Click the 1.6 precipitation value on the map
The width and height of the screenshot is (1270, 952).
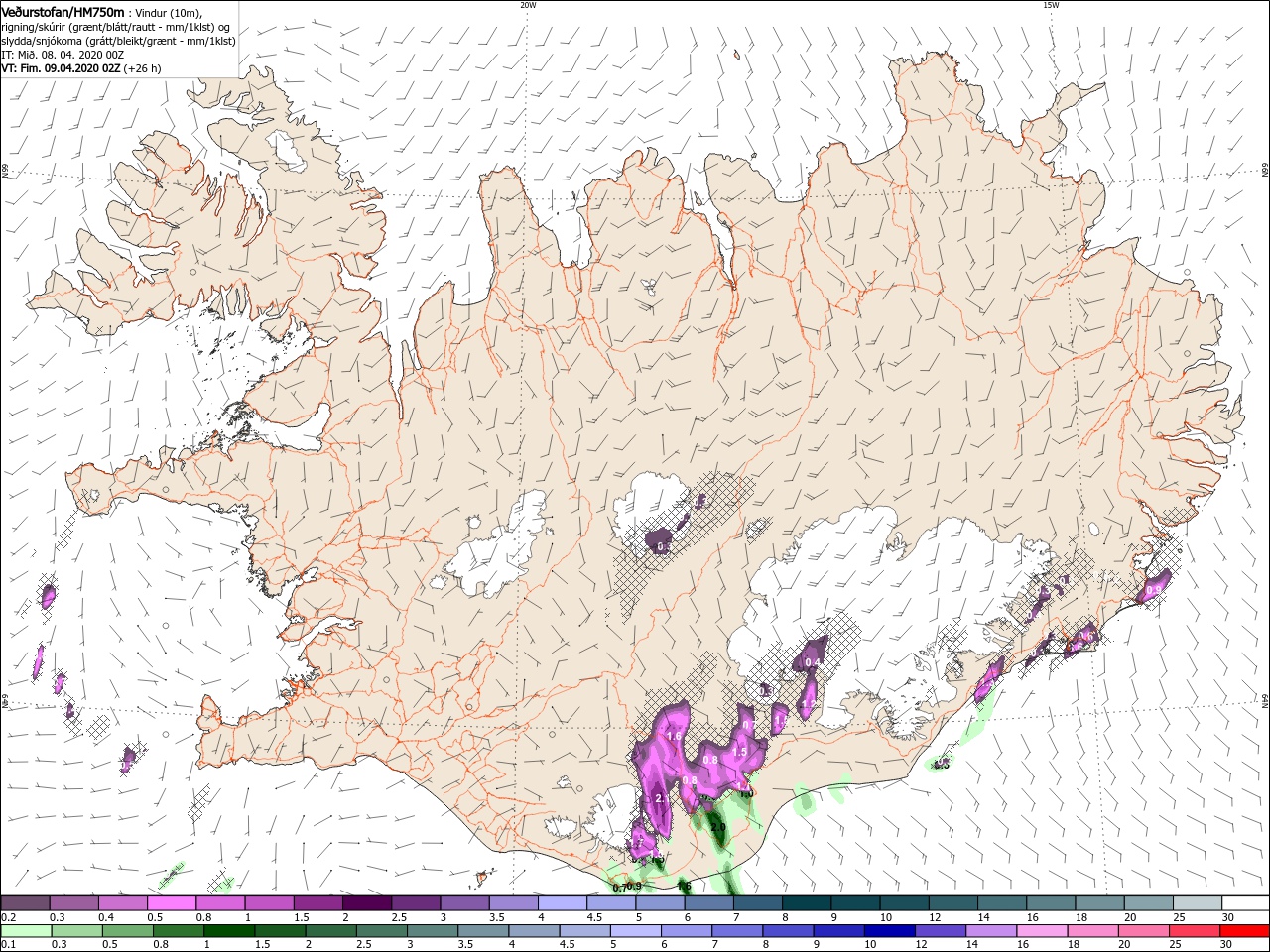pos(674,737)
